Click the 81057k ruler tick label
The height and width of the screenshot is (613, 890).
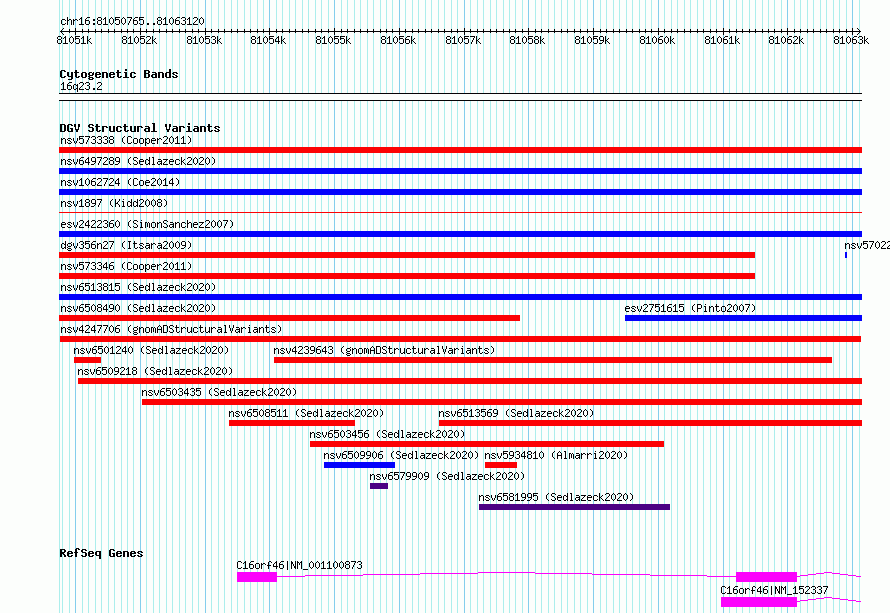[x=463, y=40]
